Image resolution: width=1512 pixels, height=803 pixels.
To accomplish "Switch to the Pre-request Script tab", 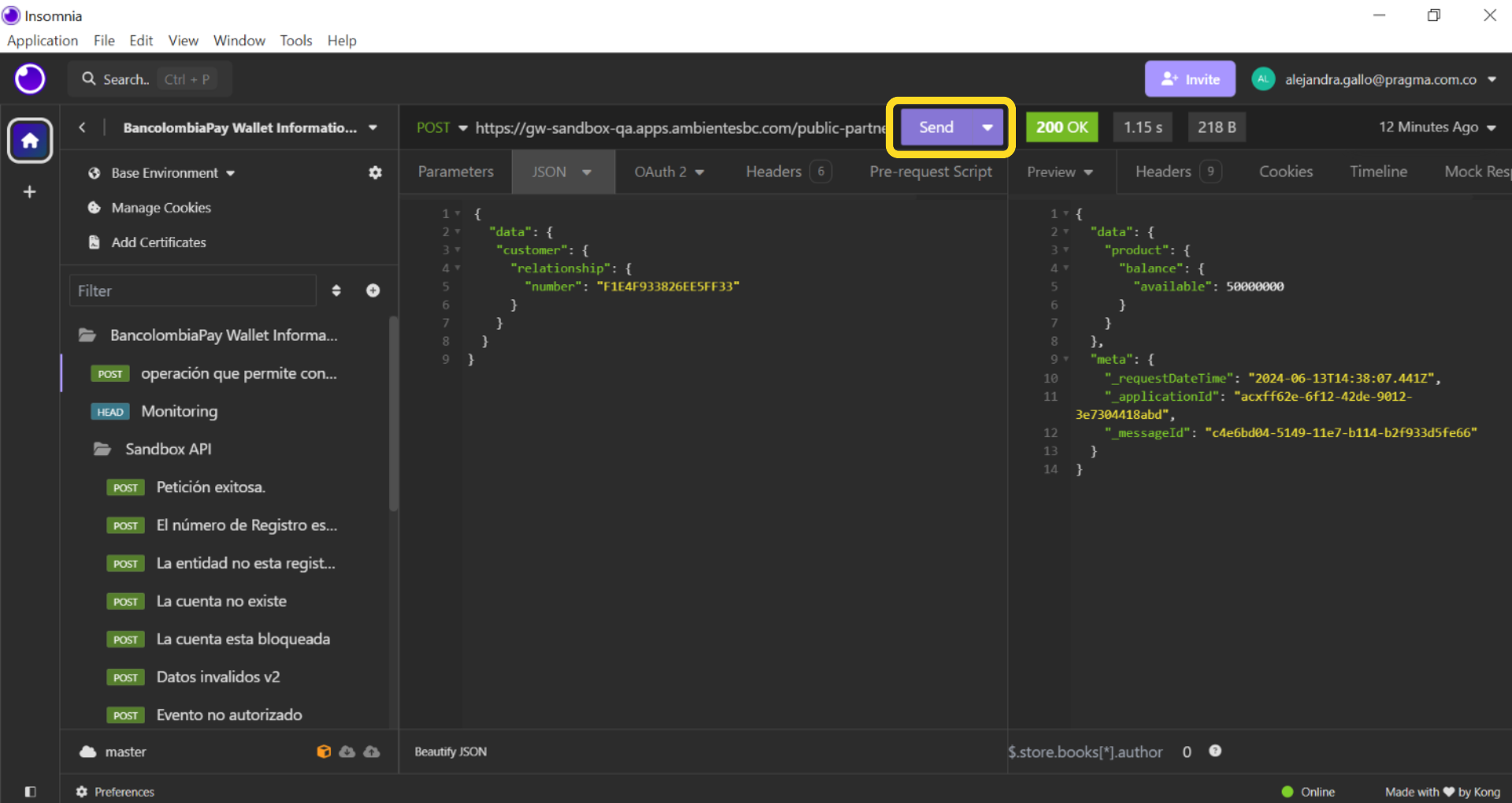I will coord(931,172).
